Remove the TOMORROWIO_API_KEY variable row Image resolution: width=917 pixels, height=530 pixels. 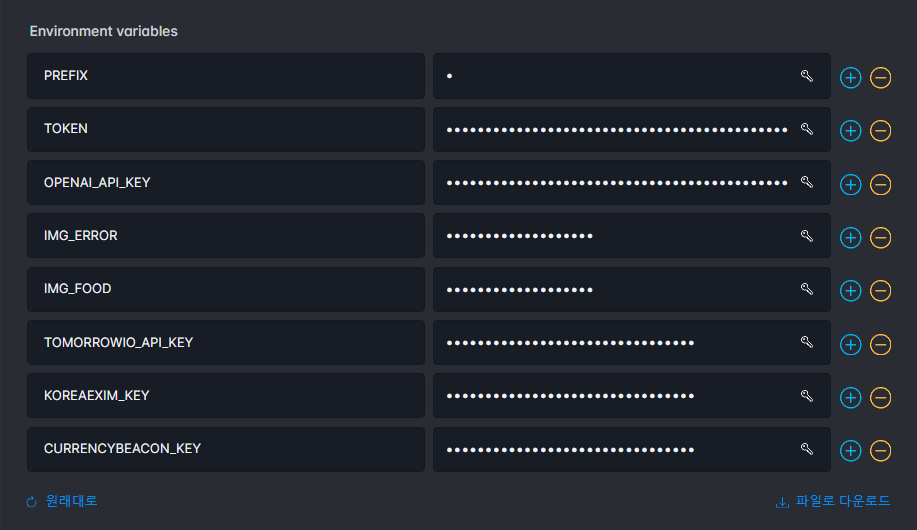coord(880,345)
